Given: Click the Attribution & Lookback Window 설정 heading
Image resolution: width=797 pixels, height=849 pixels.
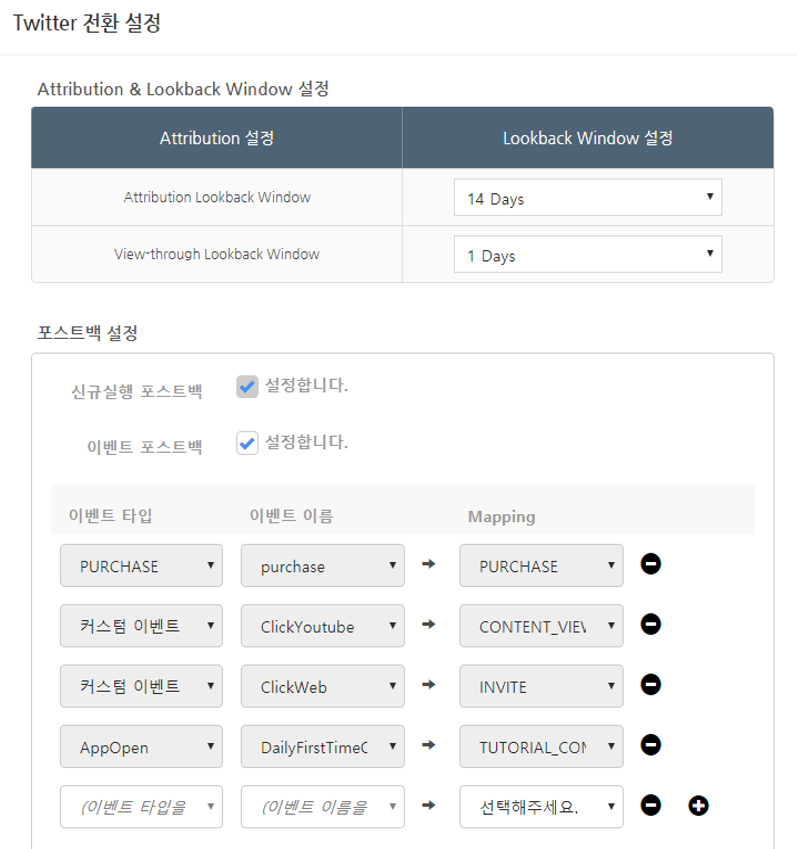Looking at the screenshot, I should click(183, 89).
